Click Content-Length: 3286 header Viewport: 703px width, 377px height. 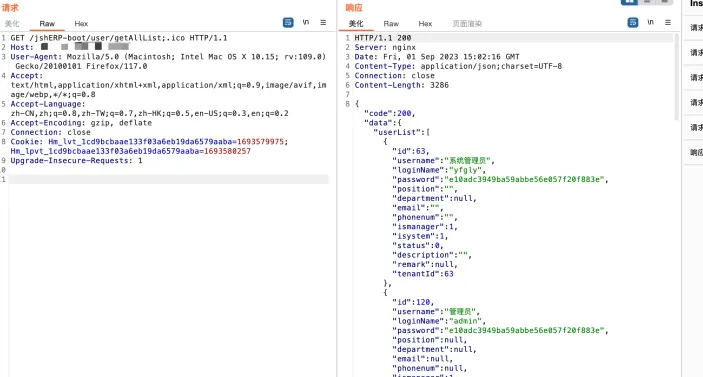[401, 85]
